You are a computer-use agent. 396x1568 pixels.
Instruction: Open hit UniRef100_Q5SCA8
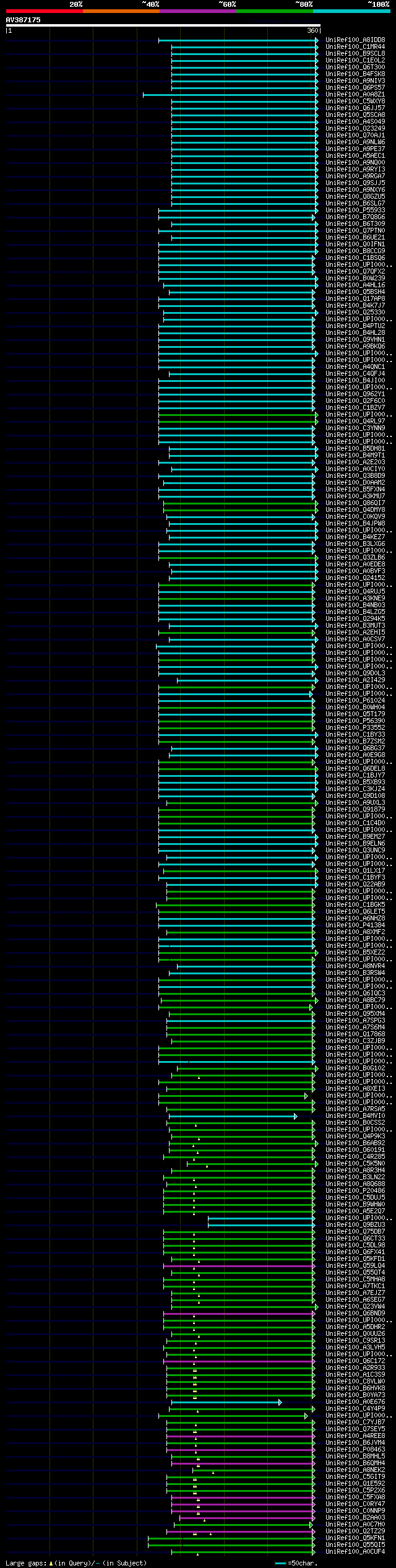(355, 115)
